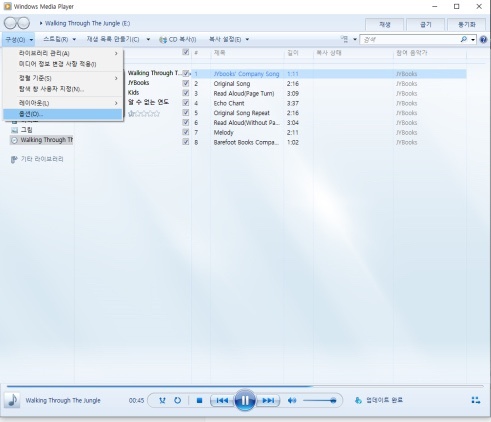This screenshot has height=422, width=491.
Task: Switch to the 동기화 tab
Action: (467, 25)
